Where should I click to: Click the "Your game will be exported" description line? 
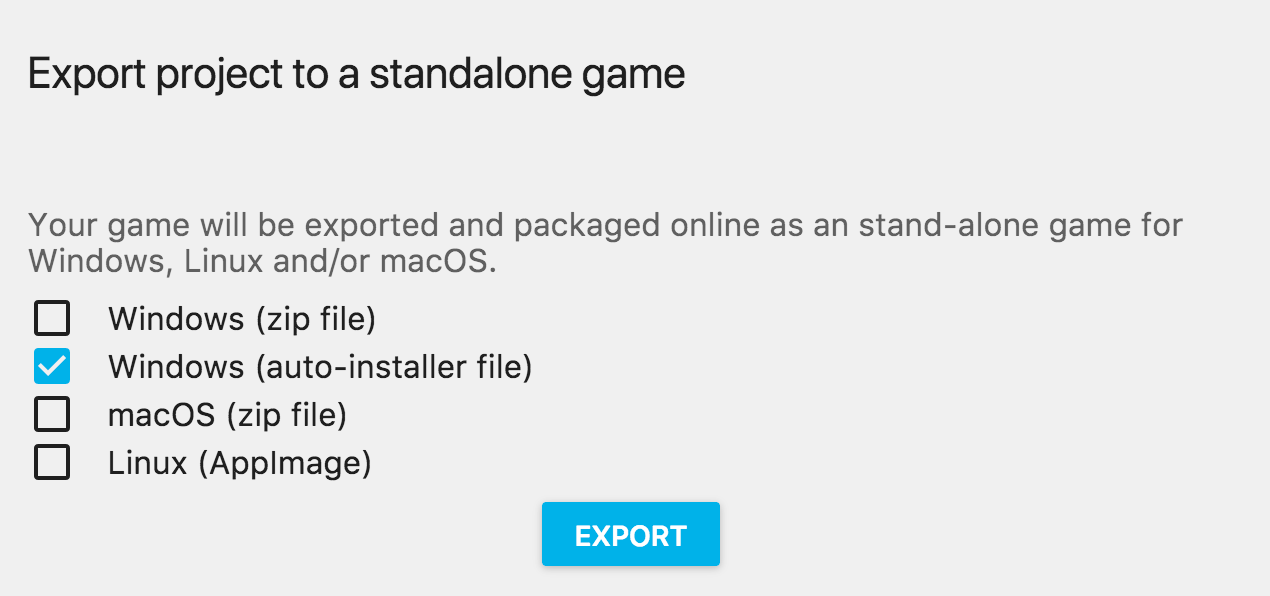[x=605, y=225]
